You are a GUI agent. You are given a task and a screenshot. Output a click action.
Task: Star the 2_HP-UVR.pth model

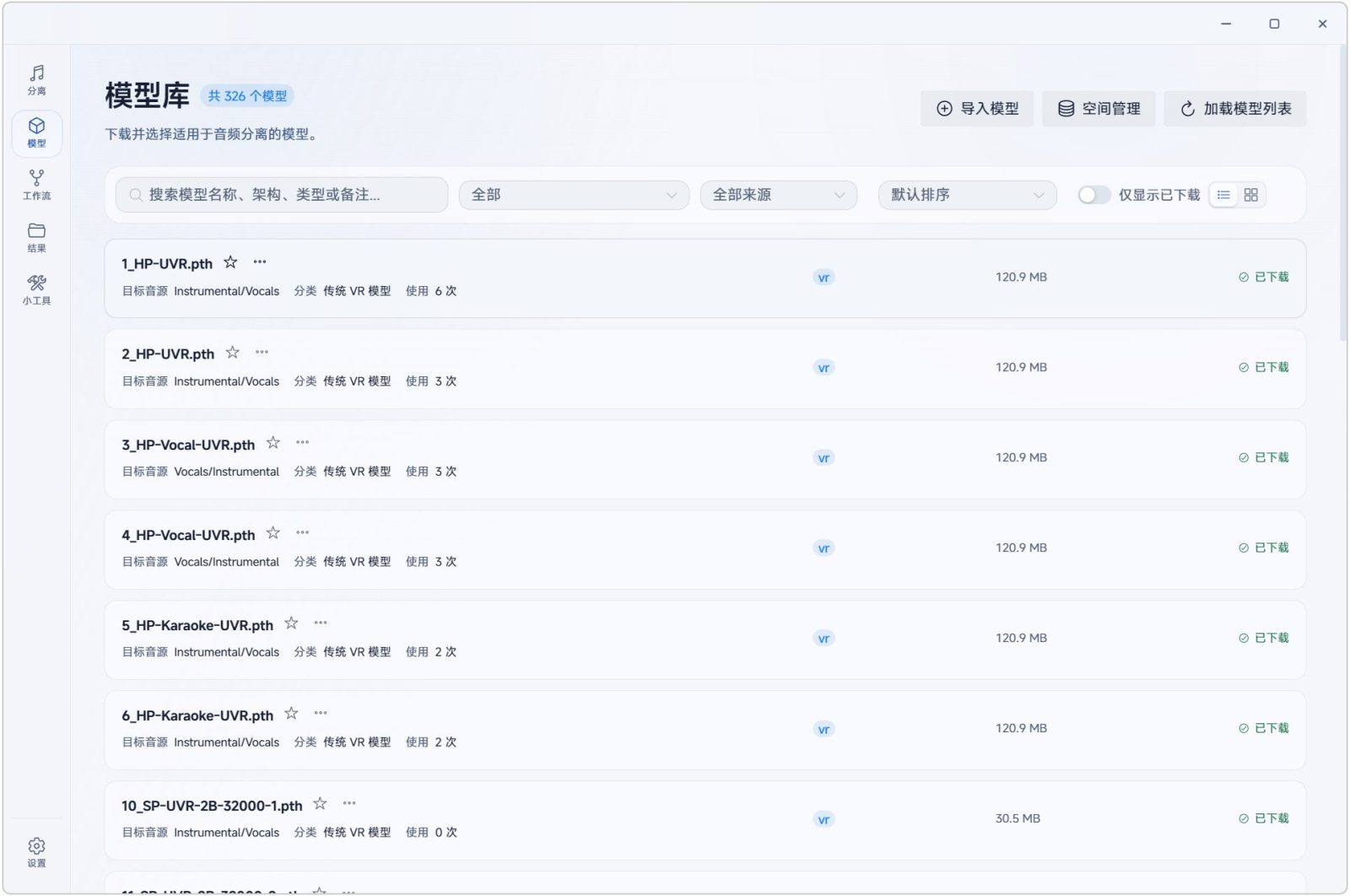[233, 353]
